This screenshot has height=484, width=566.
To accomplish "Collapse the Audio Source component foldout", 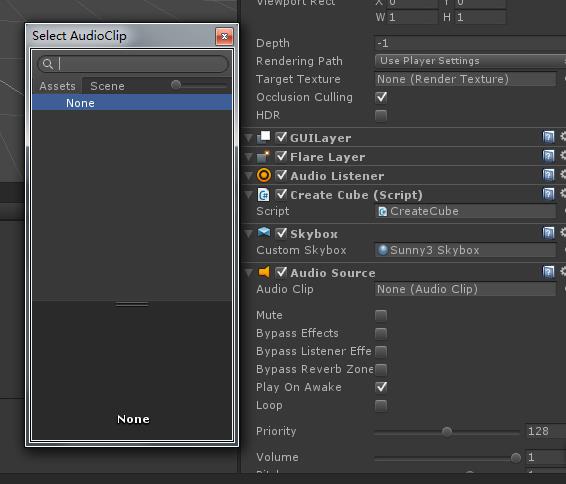I will coord(249,272).
